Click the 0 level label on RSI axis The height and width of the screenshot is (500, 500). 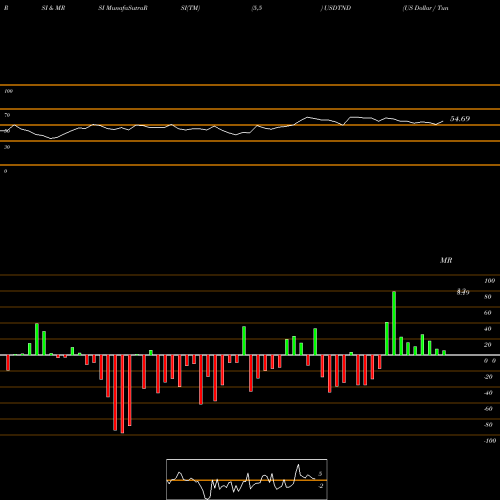click(5, 171)
